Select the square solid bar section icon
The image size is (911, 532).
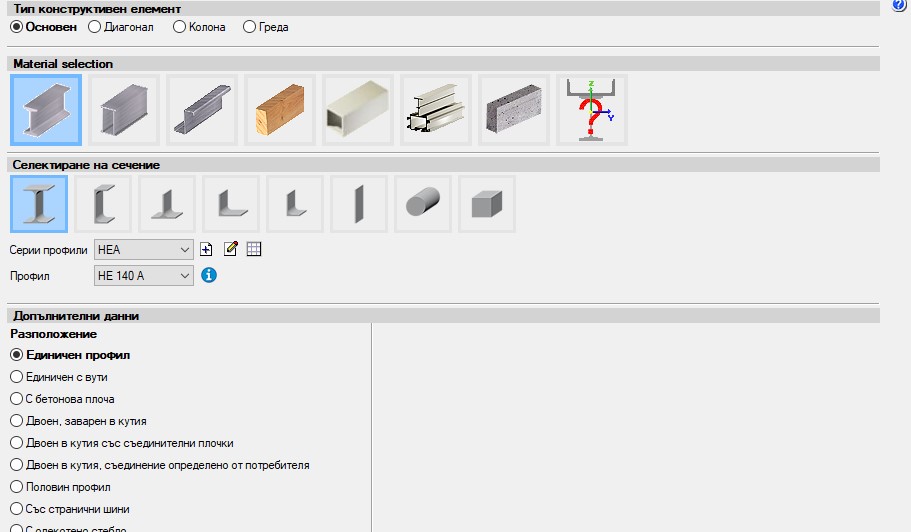coord(486,204)
